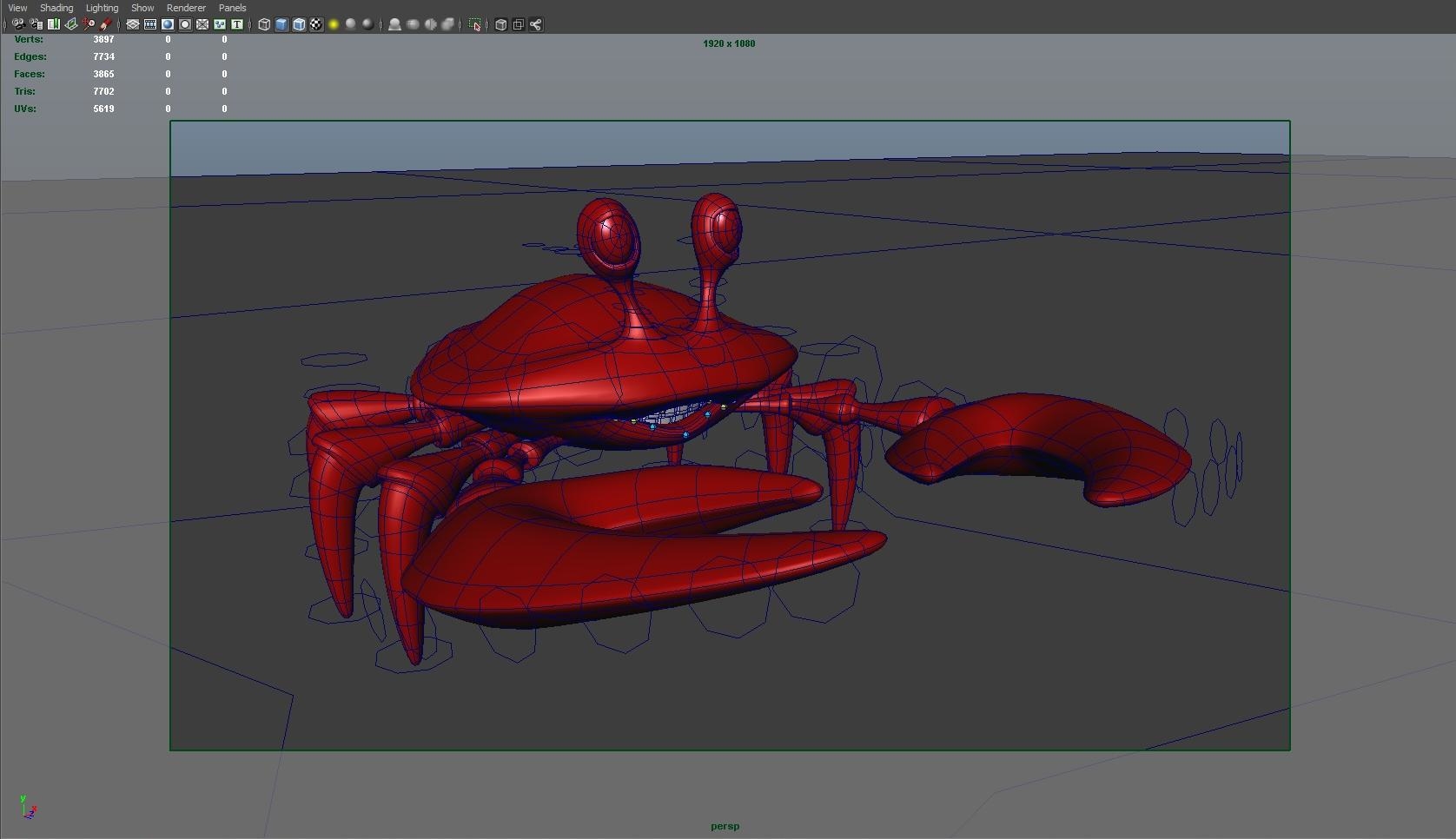Open the camera attribute editor icon
1456x839 pixels.
coord(36,24)
